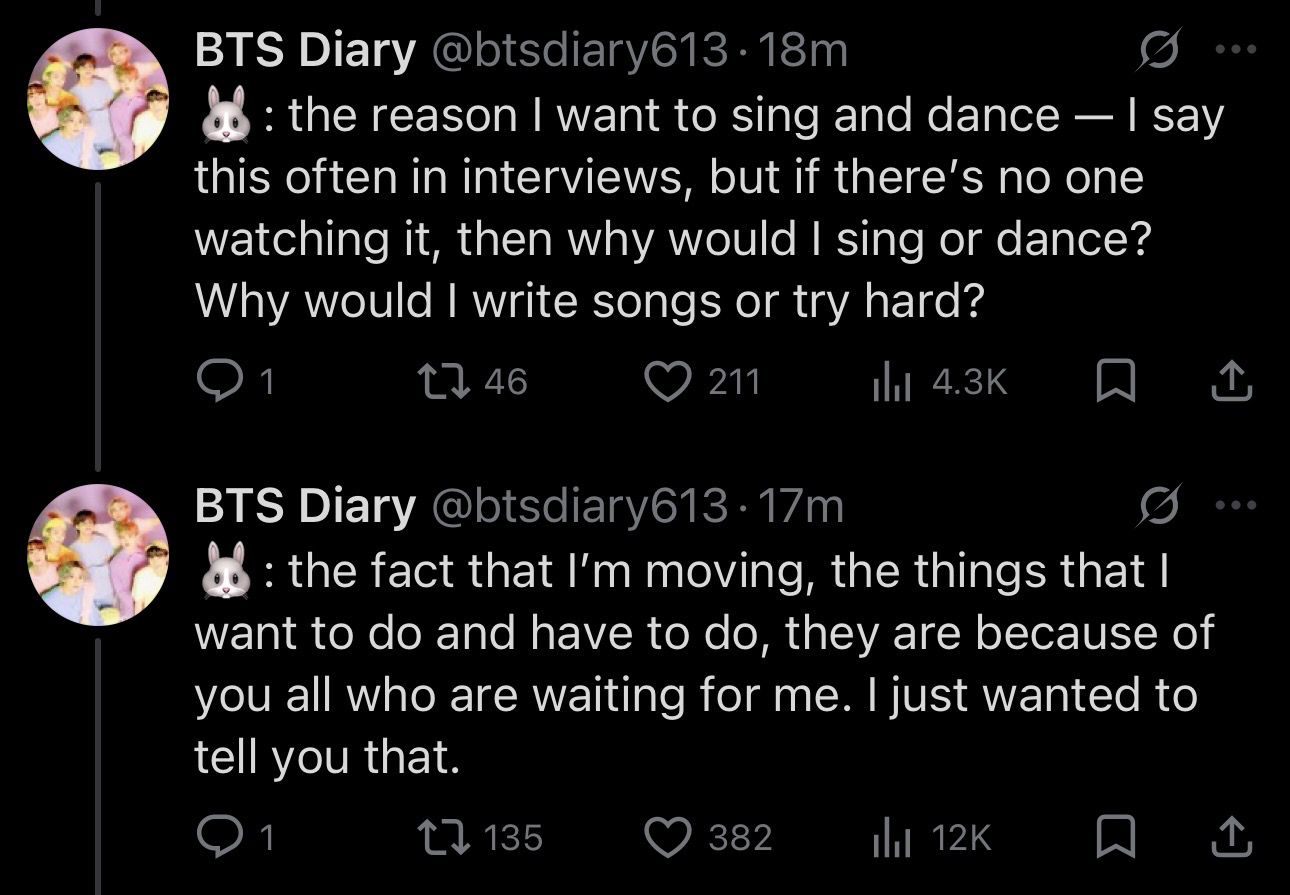View analytics showing 12K views
The width and height of the screenshot is (1290, 895).
point(889,837)
